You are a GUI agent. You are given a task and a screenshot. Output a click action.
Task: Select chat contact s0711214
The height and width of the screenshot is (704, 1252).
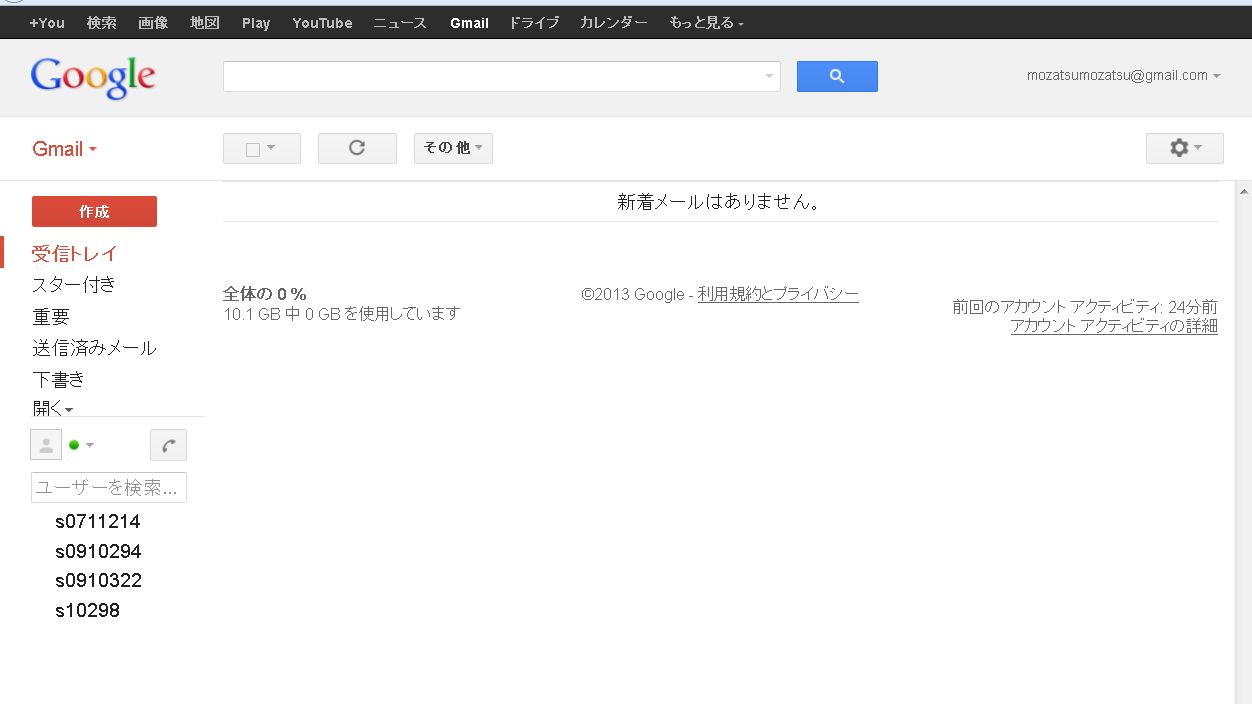[x=98, y=521]
